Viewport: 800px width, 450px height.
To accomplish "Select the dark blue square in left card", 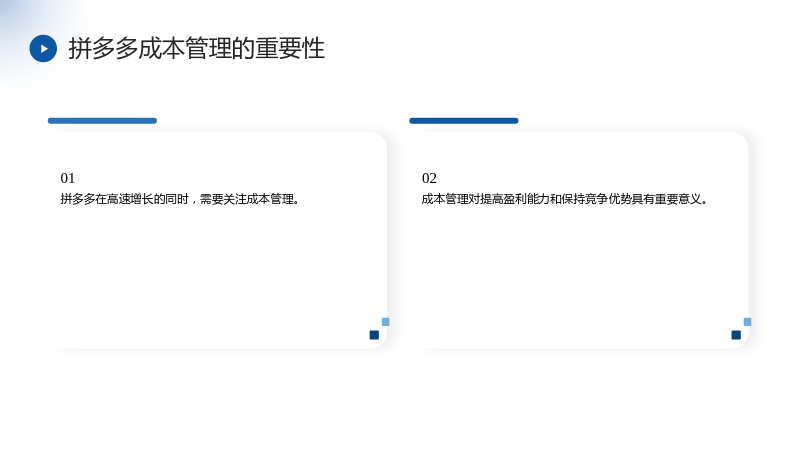I will pos(374,335).
